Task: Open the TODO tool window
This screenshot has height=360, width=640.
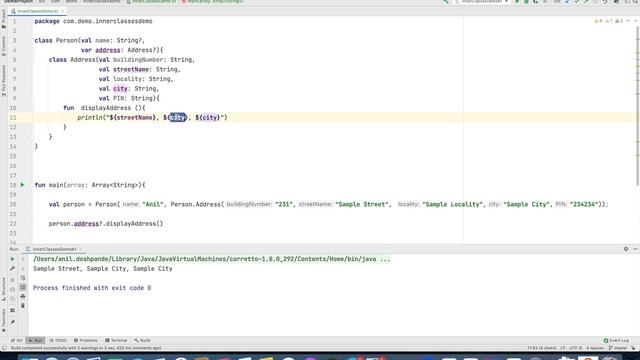Action: point(58,340)
